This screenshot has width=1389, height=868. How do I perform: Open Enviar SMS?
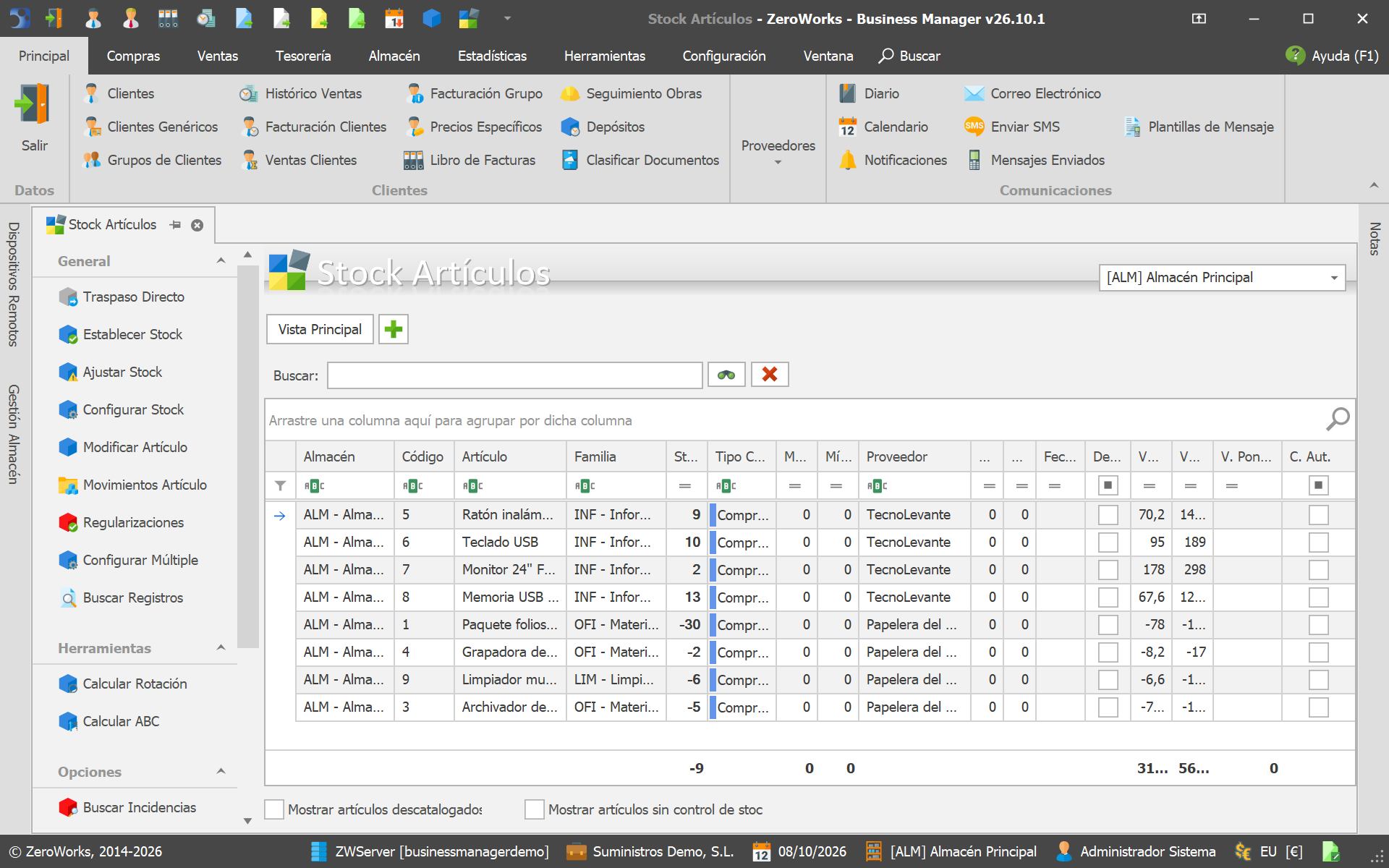pyautogui.click(x=1012, y=127)
